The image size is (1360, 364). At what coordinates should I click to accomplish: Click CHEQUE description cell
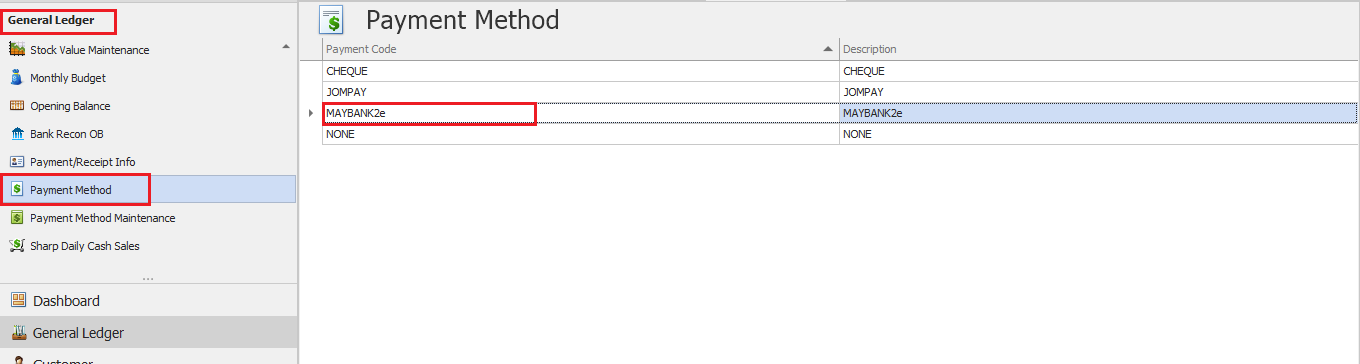click(1098, 71)
